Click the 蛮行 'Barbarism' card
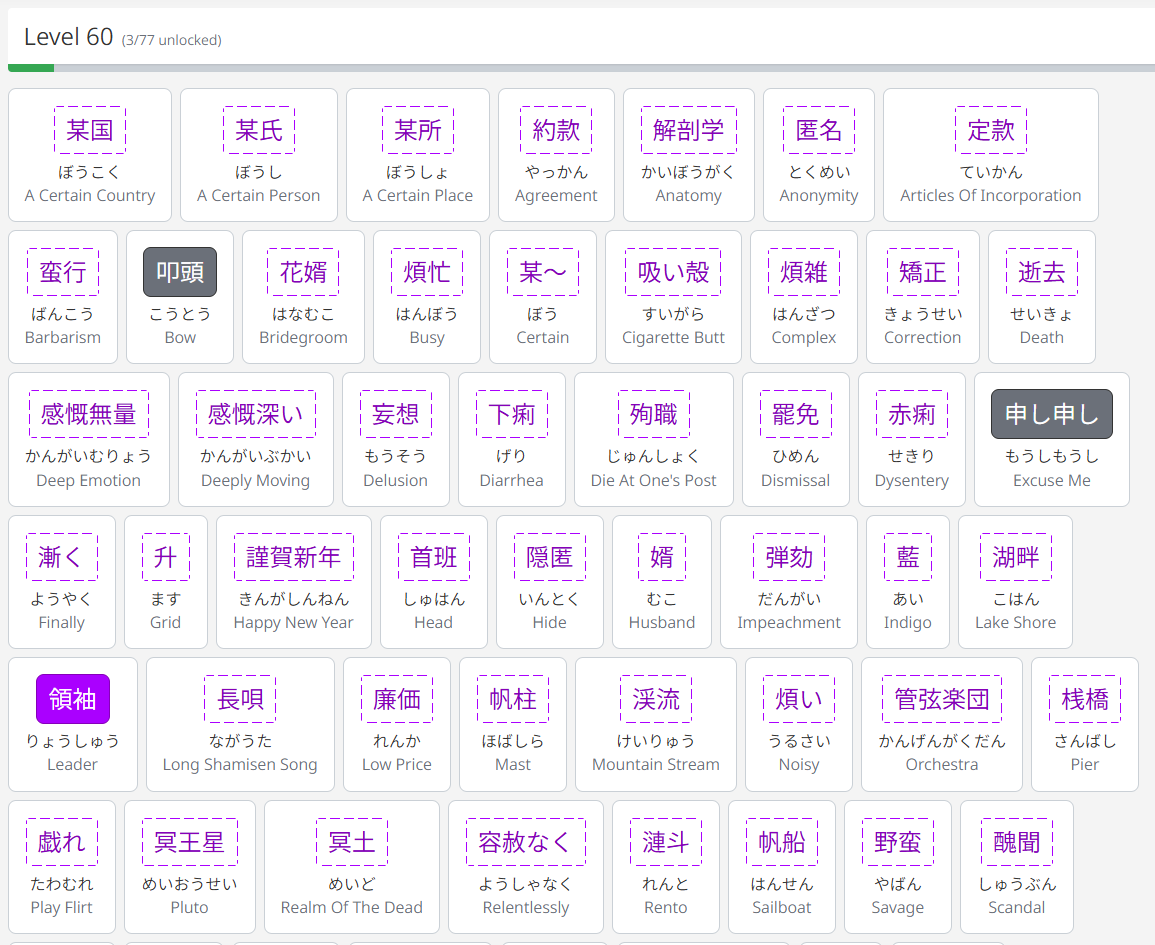This screenshot has width=1155, height=945. [63, 297]
